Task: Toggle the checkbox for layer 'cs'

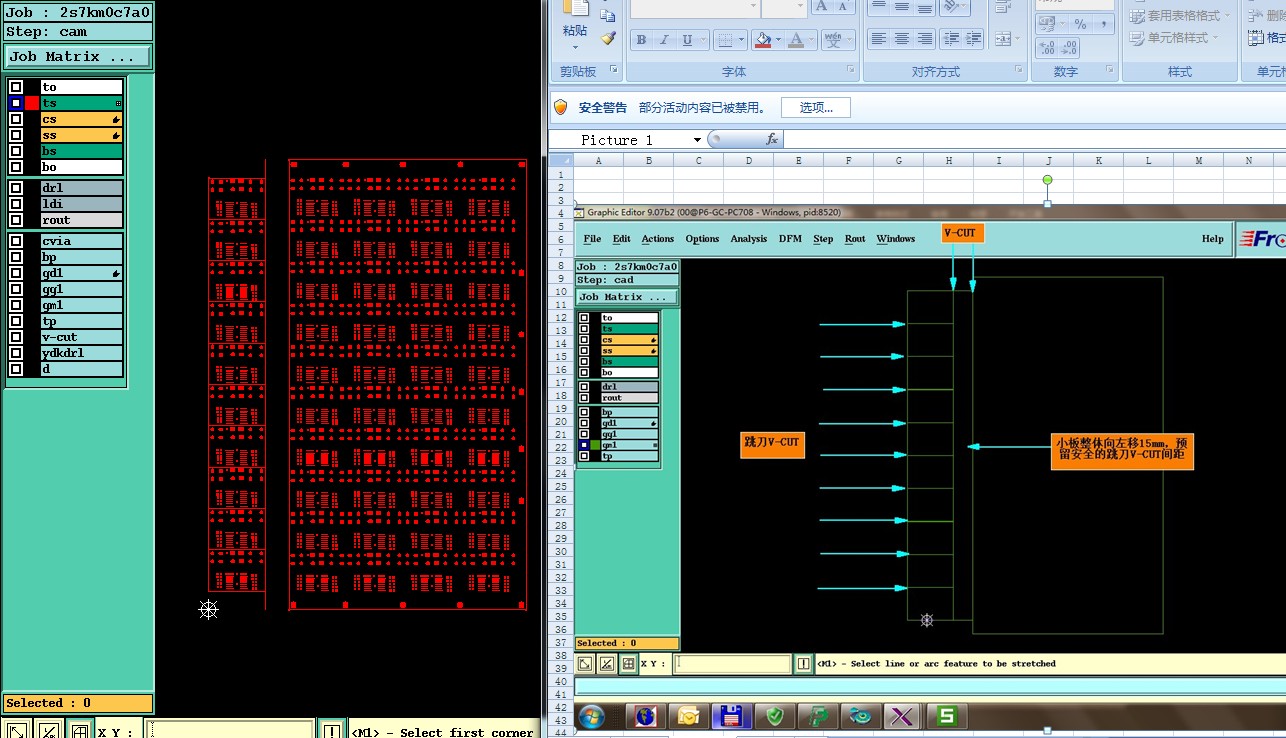Action: pyautogui.click(x=16, y=119)
